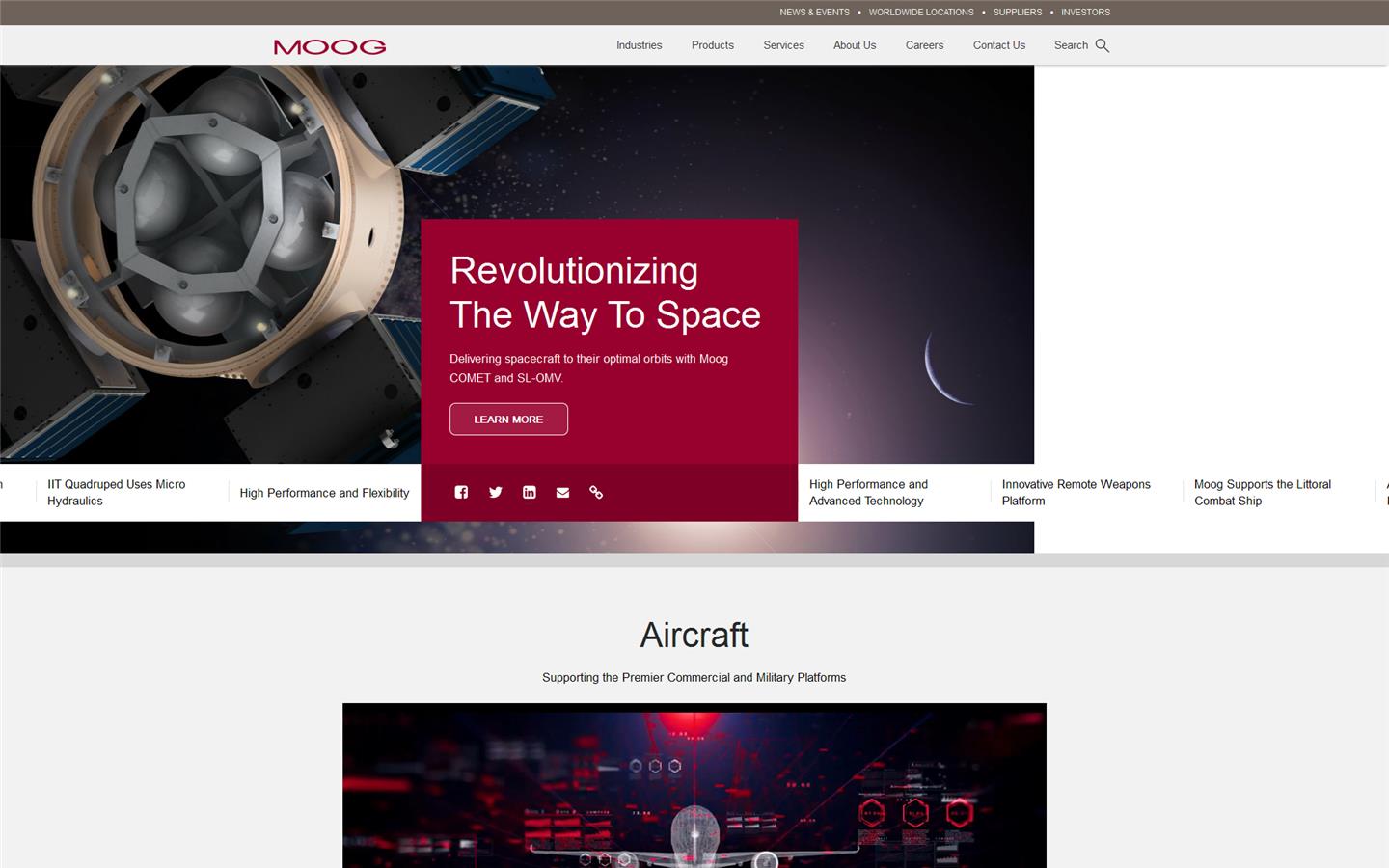Open search using the magnifying glass icon

coord(1103,45)
